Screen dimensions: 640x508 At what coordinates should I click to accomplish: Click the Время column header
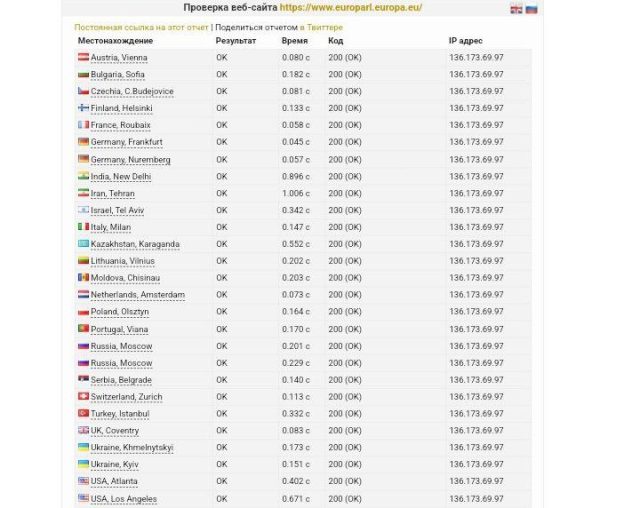pos(295,41)
